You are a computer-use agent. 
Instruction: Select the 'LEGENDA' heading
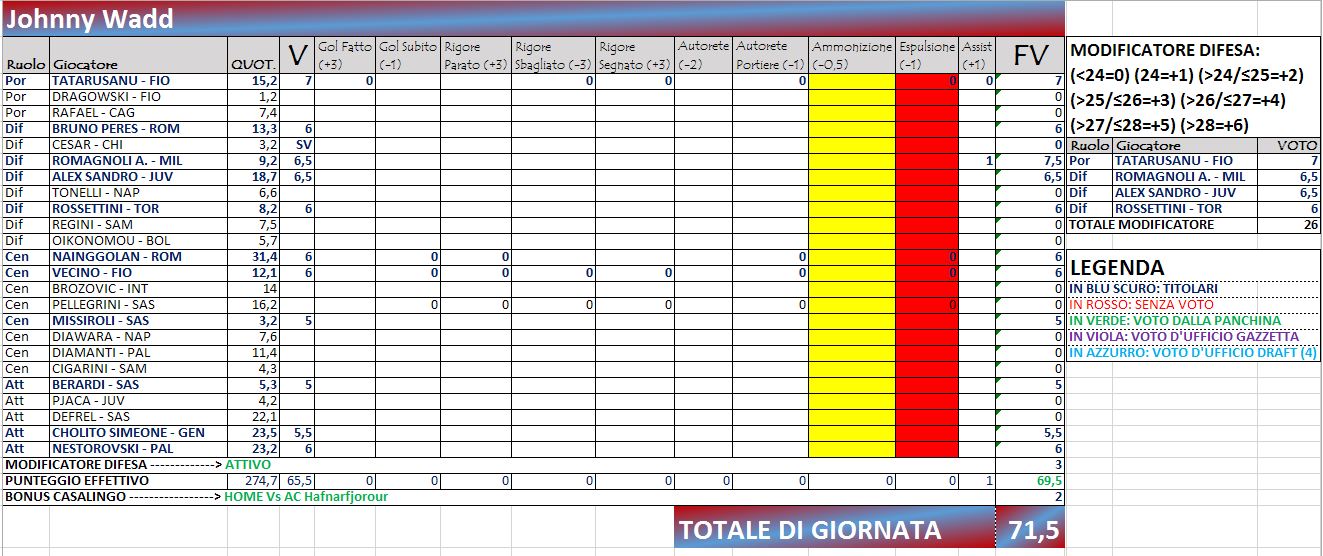(x=1117, y=267)
